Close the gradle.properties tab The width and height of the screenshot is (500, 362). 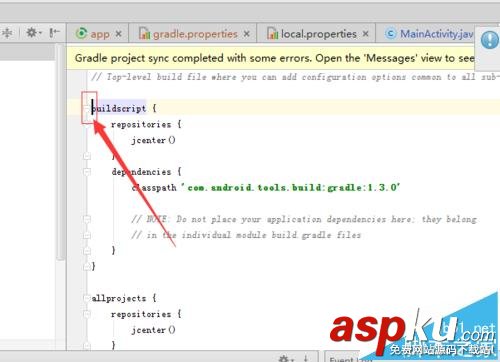(246, 34)
